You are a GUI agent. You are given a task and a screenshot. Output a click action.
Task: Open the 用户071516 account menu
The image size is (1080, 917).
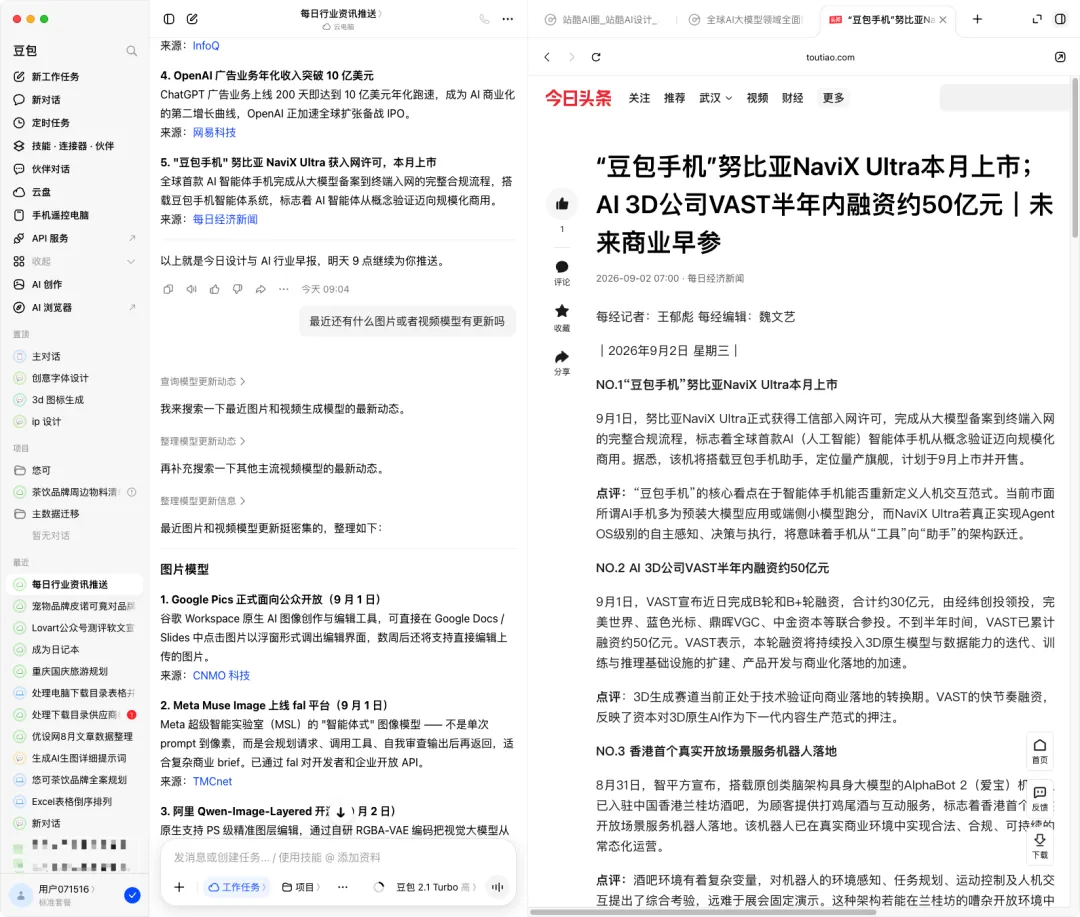67,889
